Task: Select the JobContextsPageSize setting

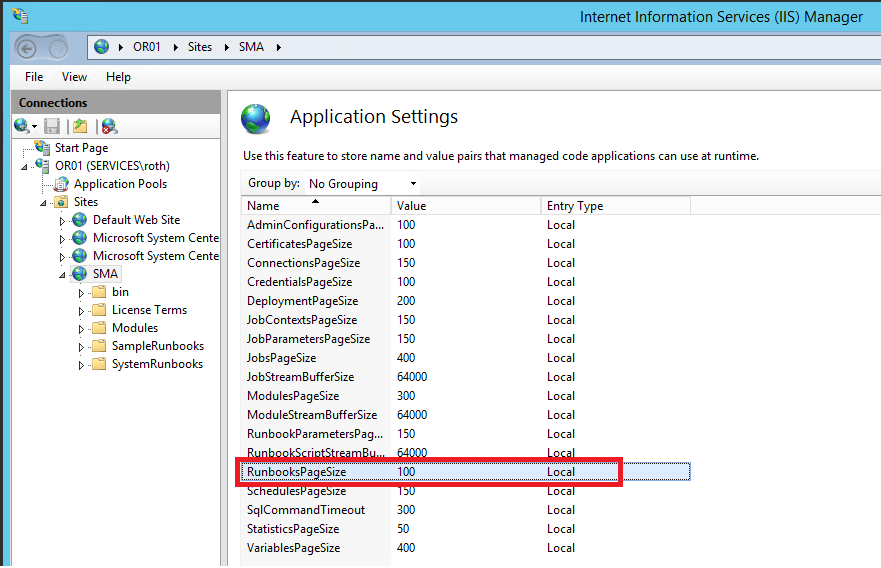Action: [x=466, y=320]
